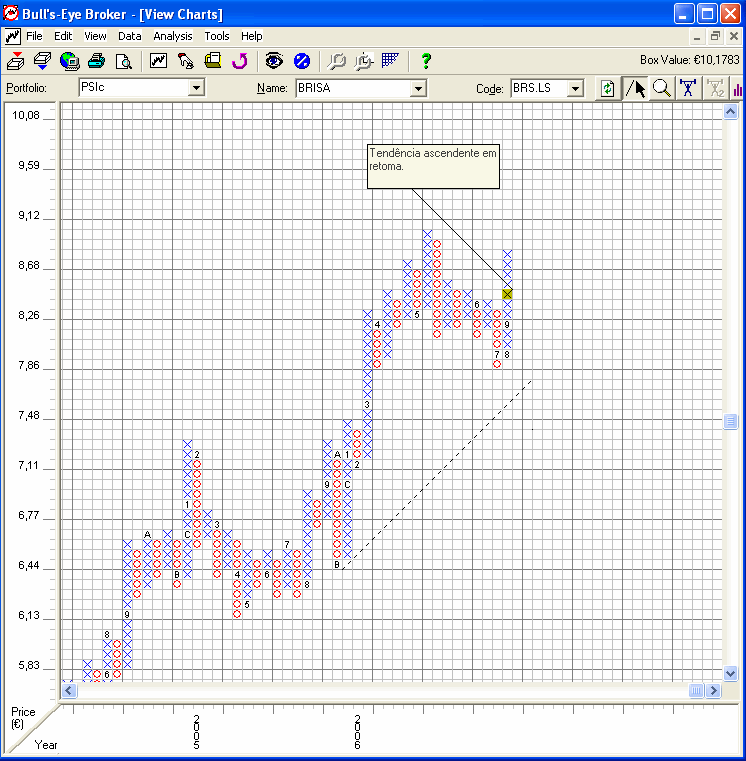Open the Edit menu
746x761 pixels.
tap(63, 36)
